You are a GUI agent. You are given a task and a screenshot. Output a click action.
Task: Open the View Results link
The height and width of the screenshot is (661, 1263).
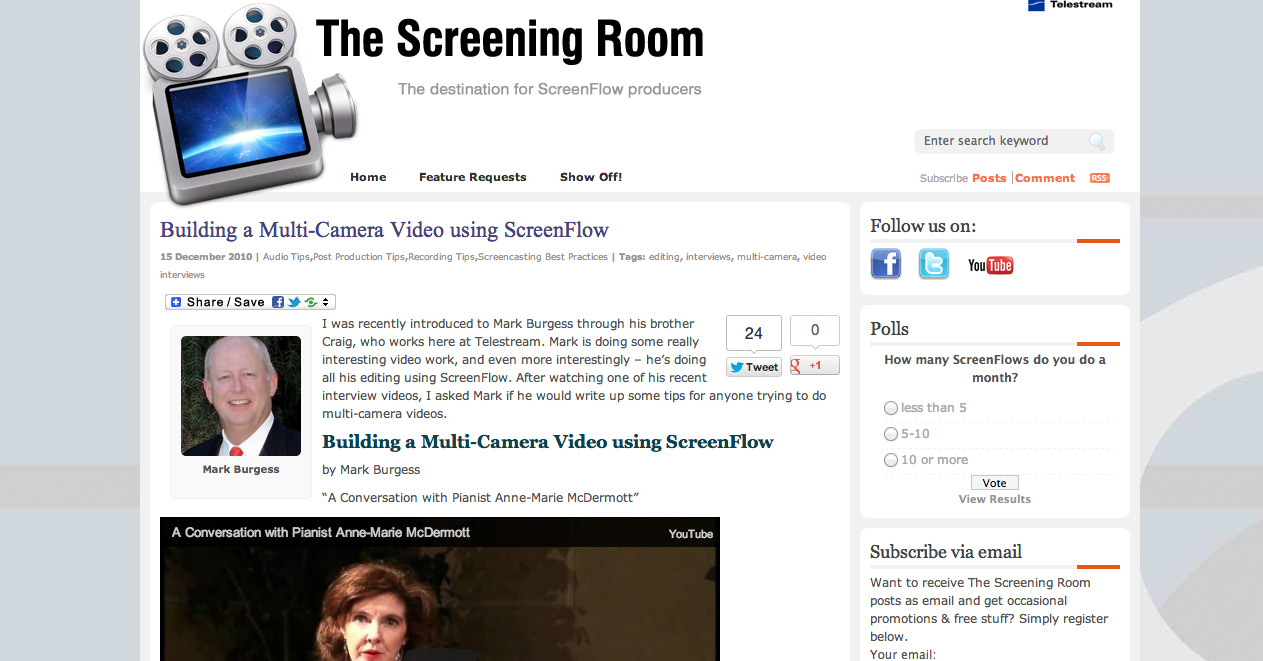pos(995,499)
